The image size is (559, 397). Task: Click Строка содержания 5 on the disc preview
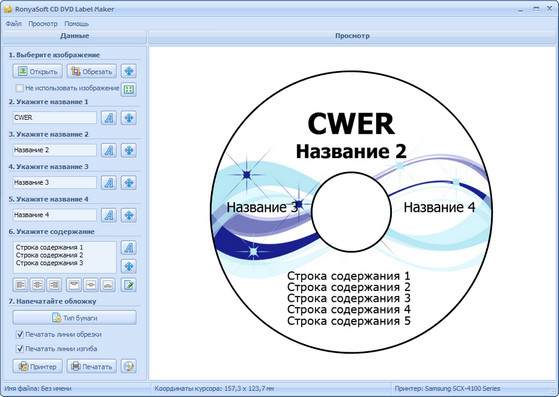349,321
